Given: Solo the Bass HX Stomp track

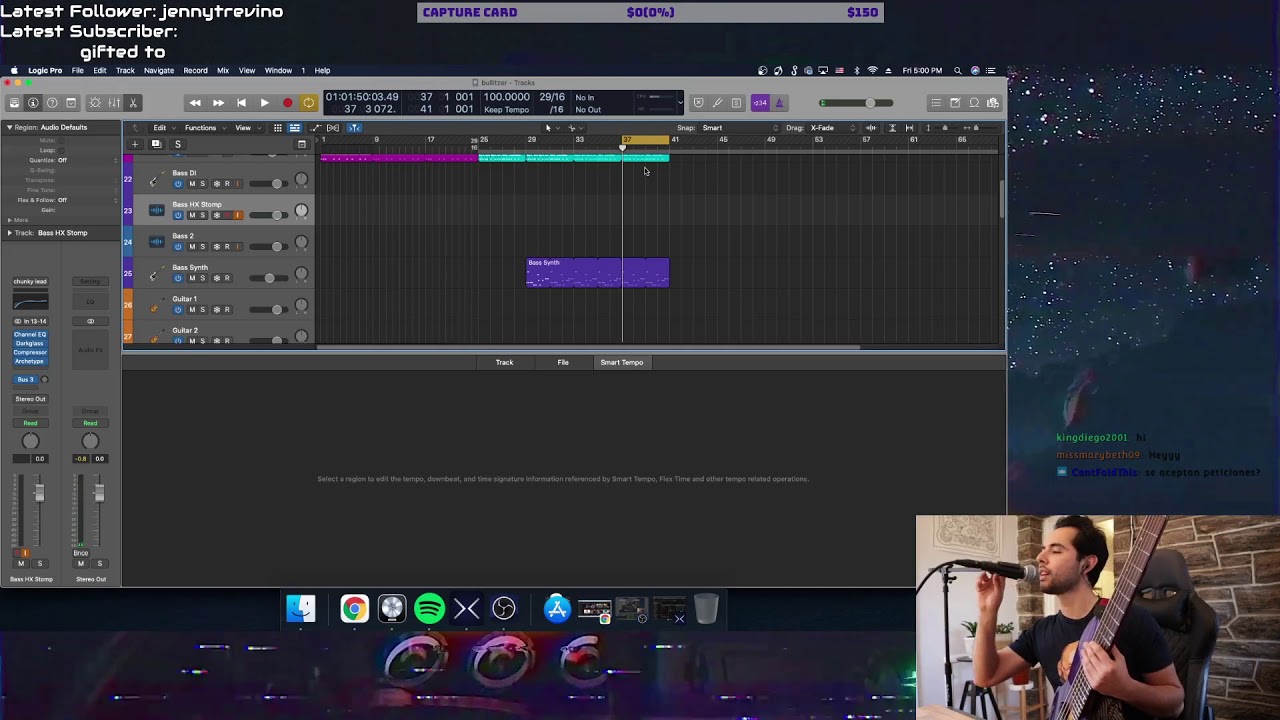Looking at the screenshot, I should pos(203,215).
